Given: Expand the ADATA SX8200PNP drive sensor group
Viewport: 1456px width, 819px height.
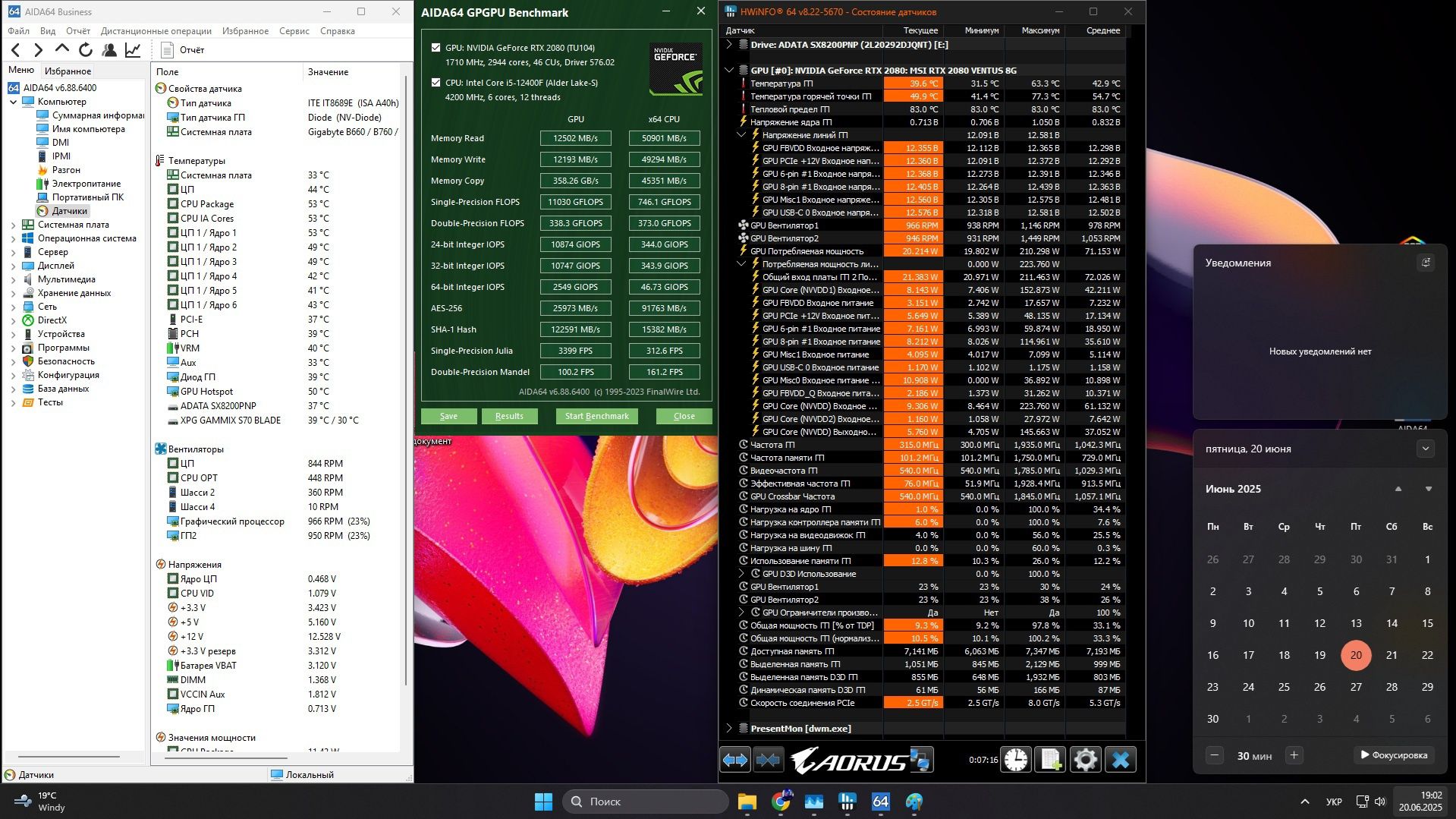Looking at the screenshot, I should [729, 44].
